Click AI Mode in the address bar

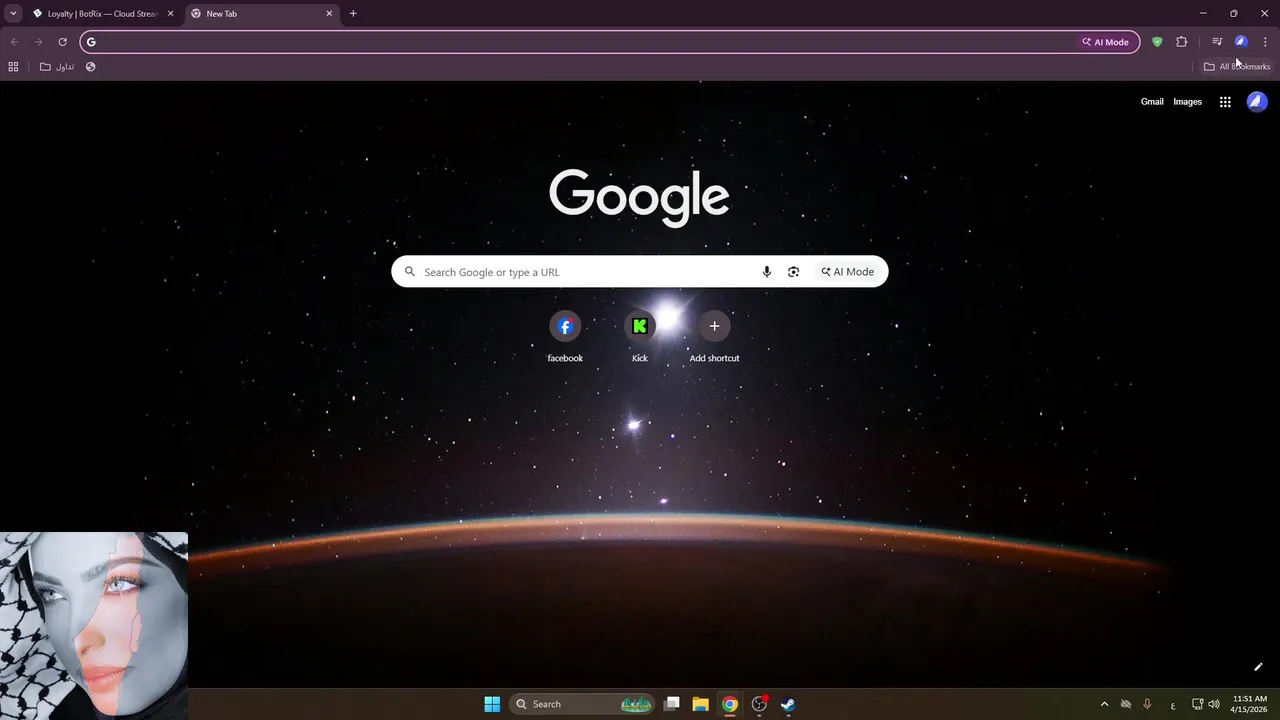pyautogui.click(x=1105, y=42)
